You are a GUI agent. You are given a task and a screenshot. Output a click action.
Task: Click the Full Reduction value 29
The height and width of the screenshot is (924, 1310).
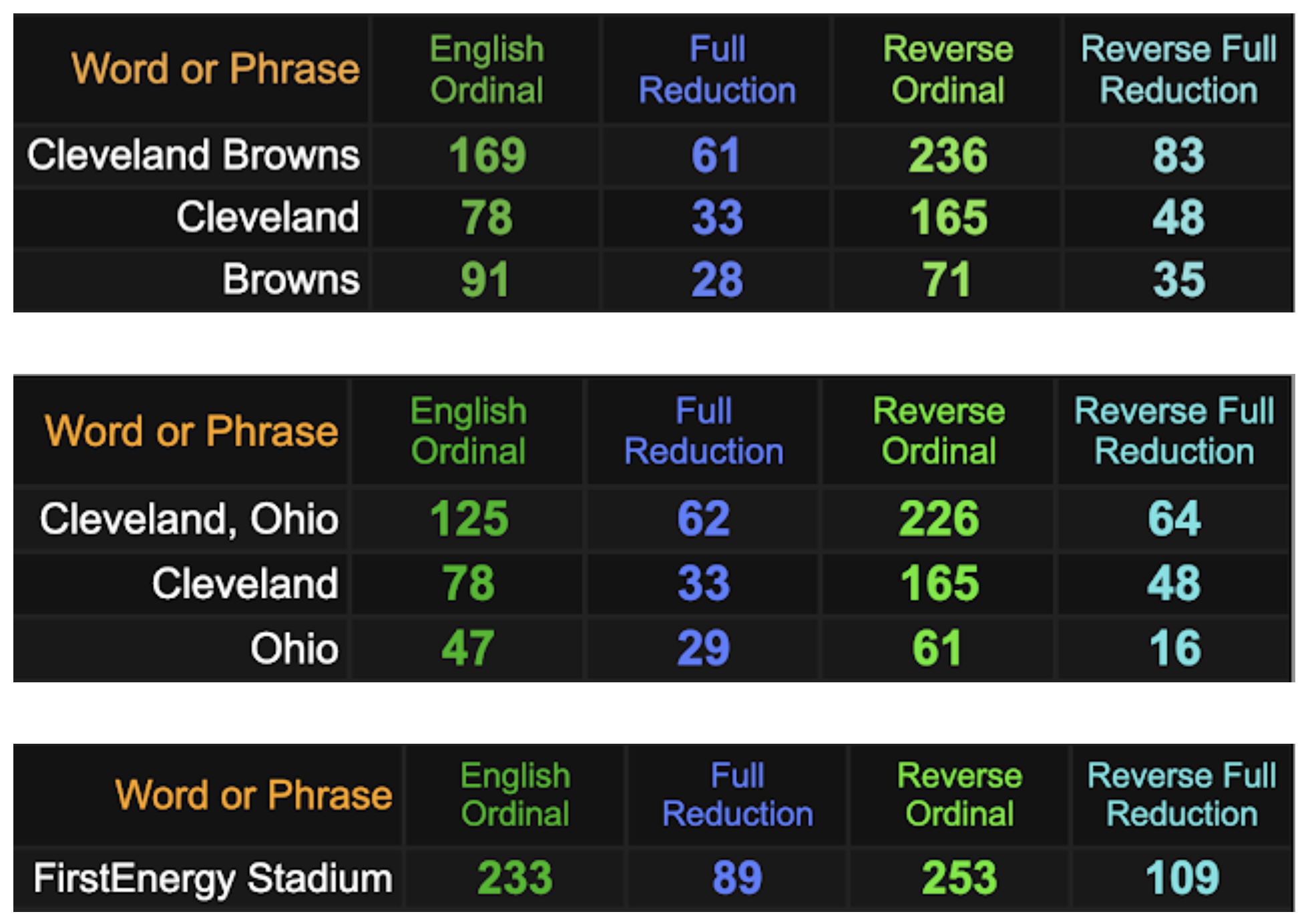(x=703, y=648)
